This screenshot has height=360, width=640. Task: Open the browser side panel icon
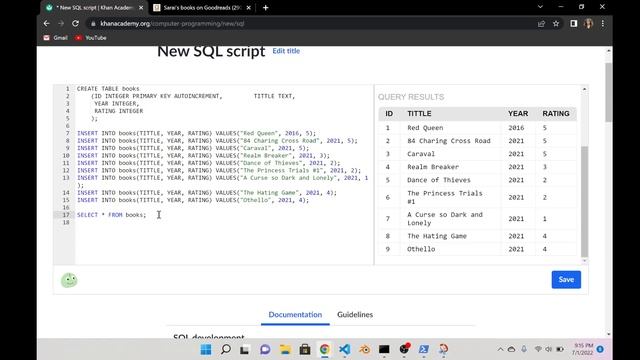(574, 24)
